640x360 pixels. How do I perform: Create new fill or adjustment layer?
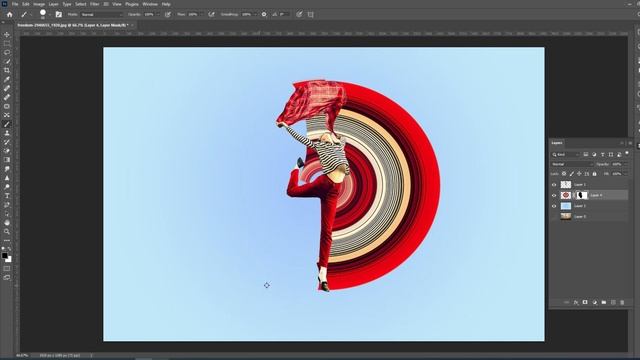click(594, 302)
